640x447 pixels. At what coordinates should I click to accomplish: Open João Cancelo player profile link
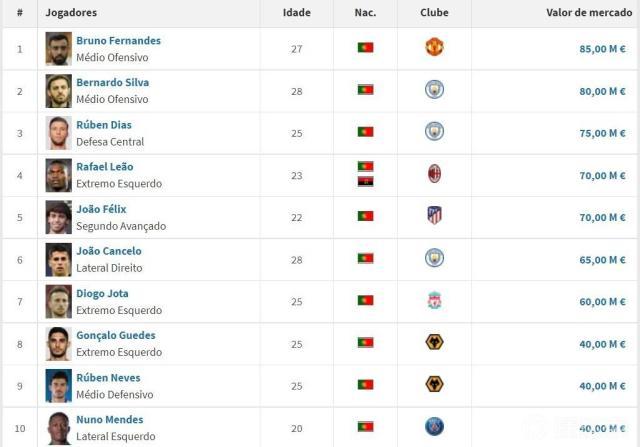tap(109, 251)
